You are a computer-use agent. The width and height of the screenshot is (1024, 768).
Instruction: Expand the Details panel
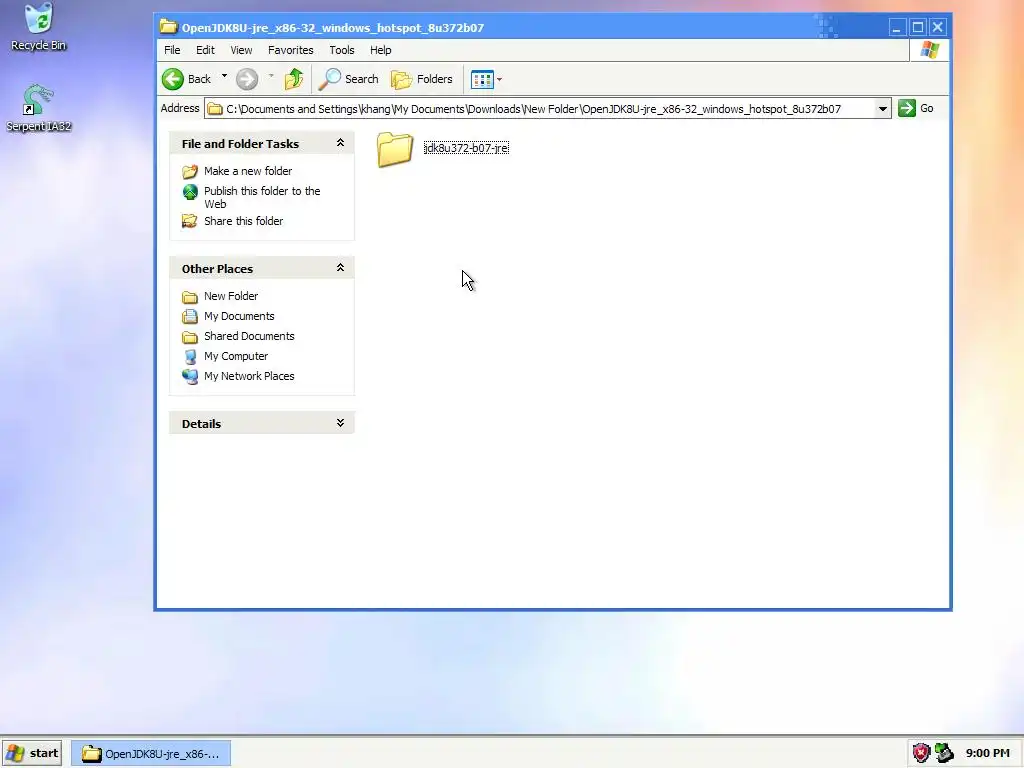pos(340,423)
